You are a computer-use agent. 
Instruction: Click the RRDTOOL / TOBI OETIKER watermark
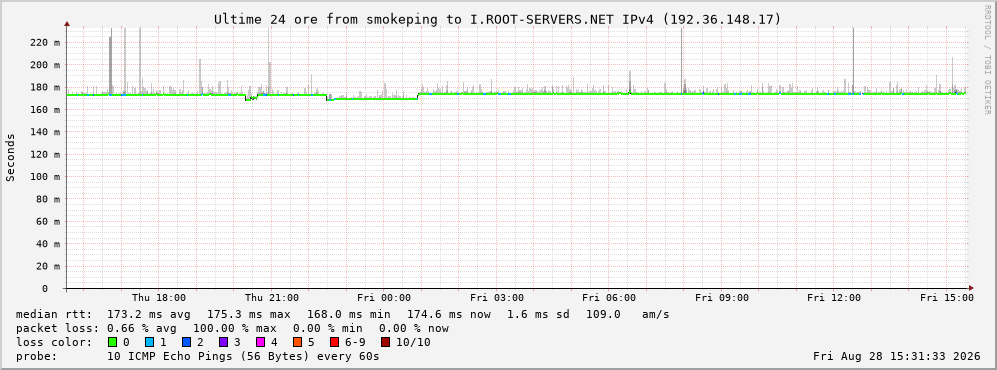point(987,61)
